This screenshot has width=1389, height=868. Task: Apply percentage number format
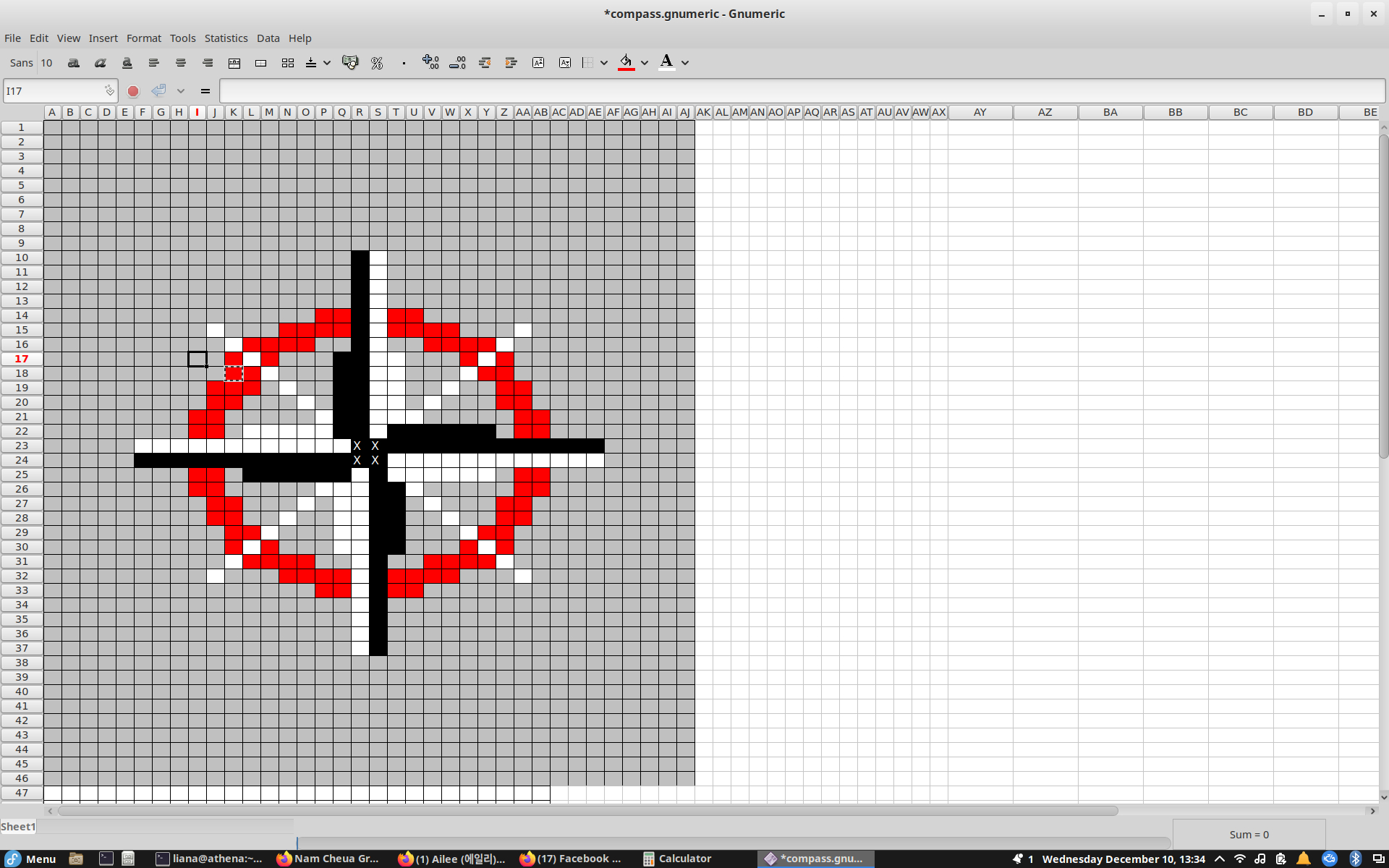(x=377, y=63)
